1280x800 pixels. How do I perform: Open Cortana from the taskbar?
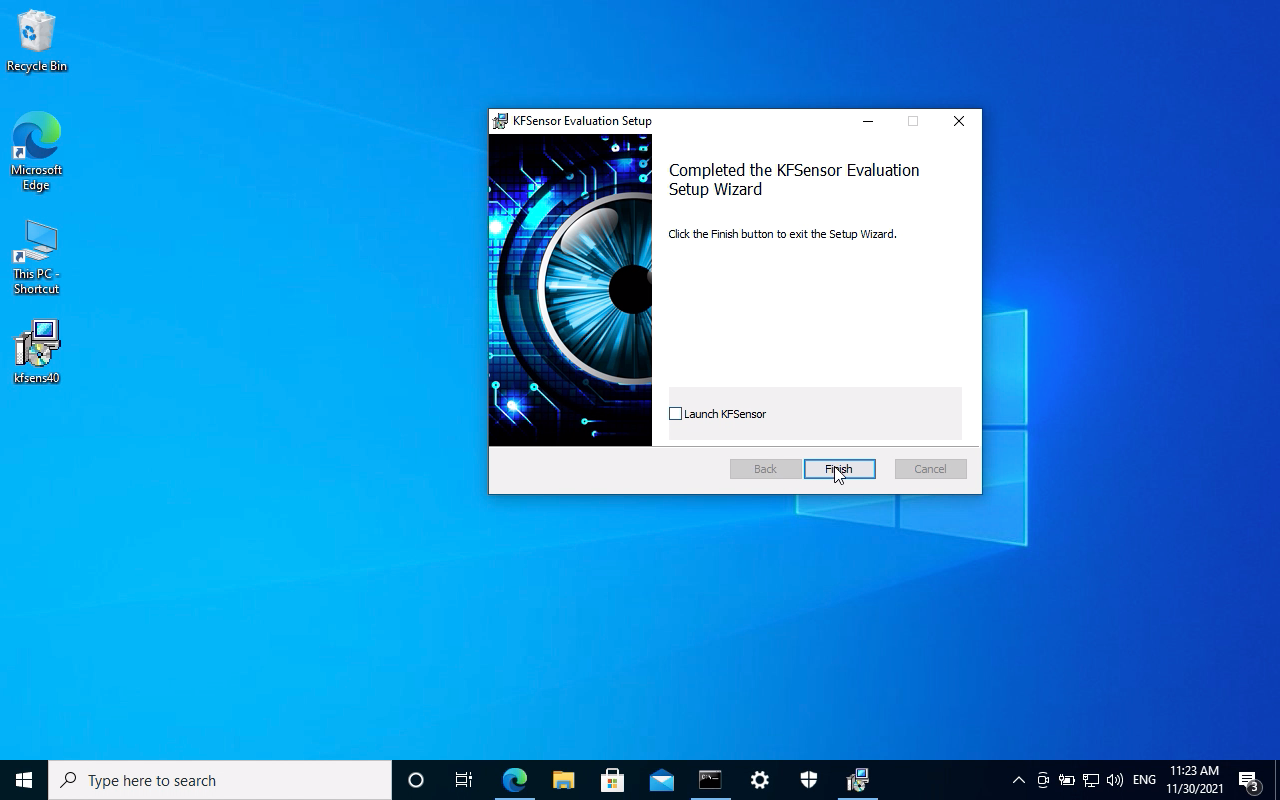pyautogui.click(x=416, y=780)
